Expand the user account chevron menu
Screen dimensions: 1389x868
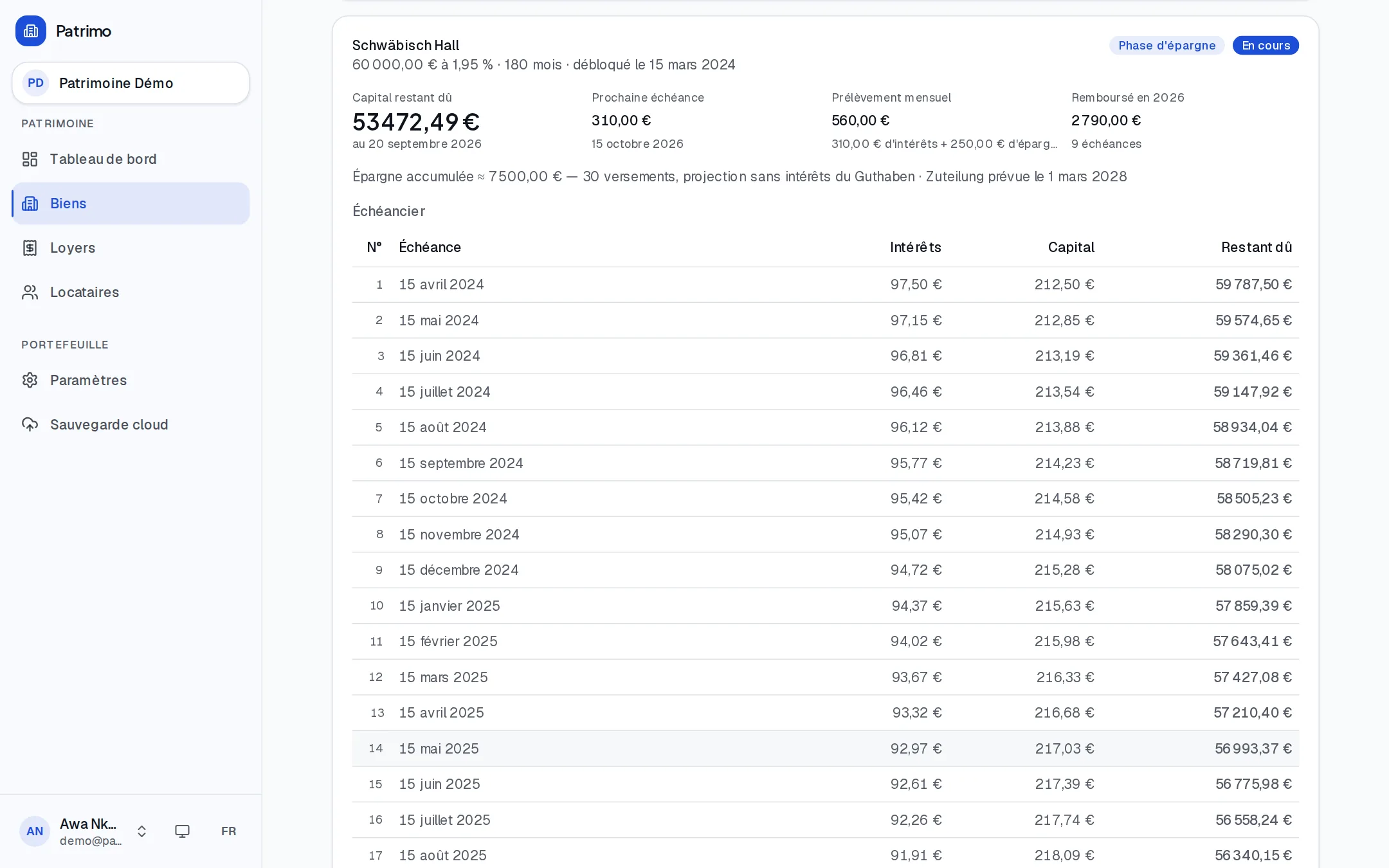point(142,831)
